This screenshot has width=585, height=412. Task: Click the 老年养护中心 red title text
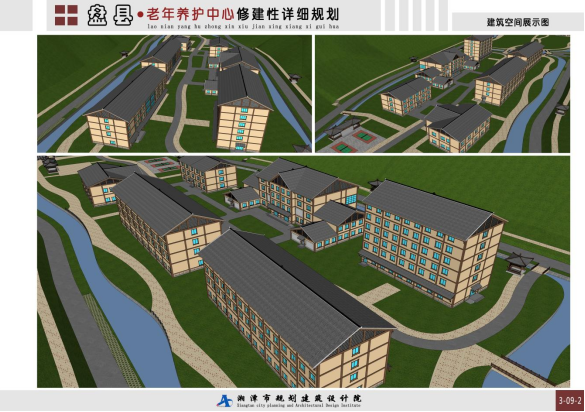coord(190,14)
